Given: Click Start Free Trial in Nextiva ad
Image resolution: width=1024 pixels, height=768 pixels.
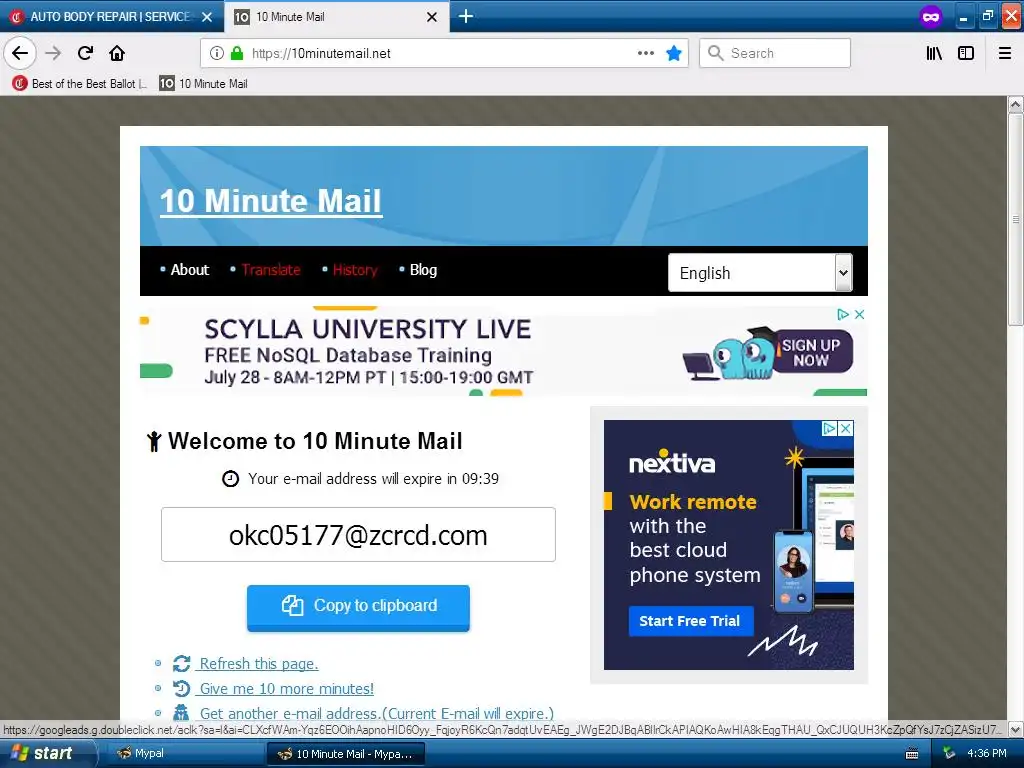Looking at the screenshot, I should click(690, 621).
